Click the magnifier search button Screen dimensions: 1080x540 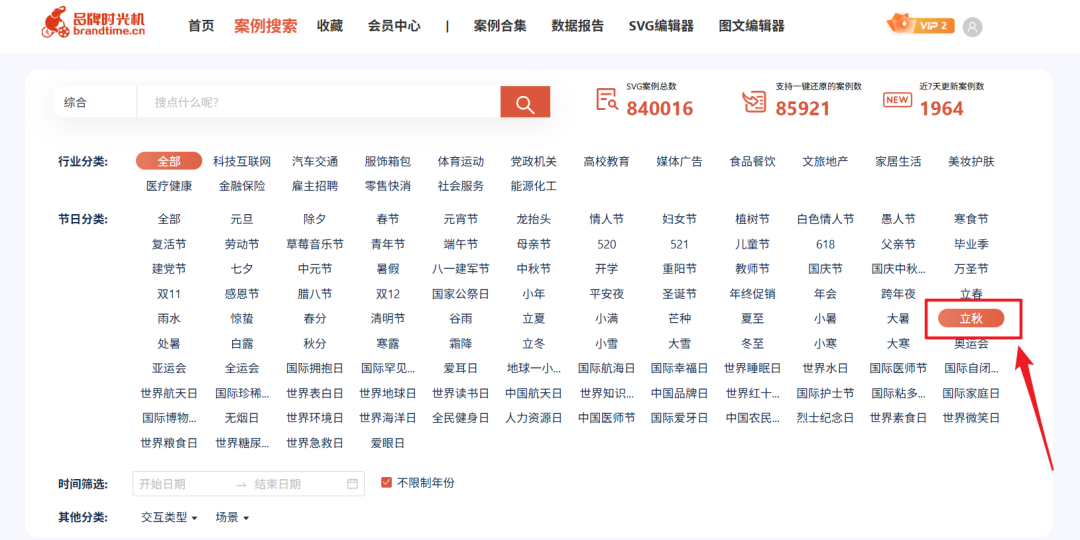click(x=525, y=102)
